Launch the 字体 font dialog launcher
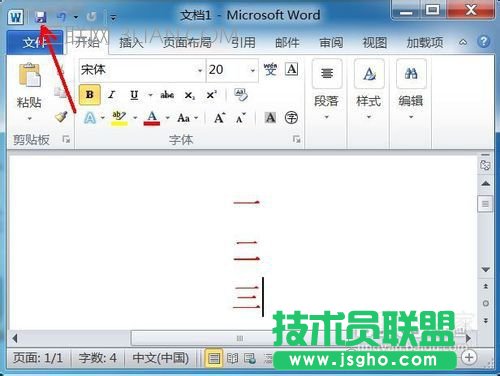The width and height of the screenshot is (500, 376). tap(296, 139)
